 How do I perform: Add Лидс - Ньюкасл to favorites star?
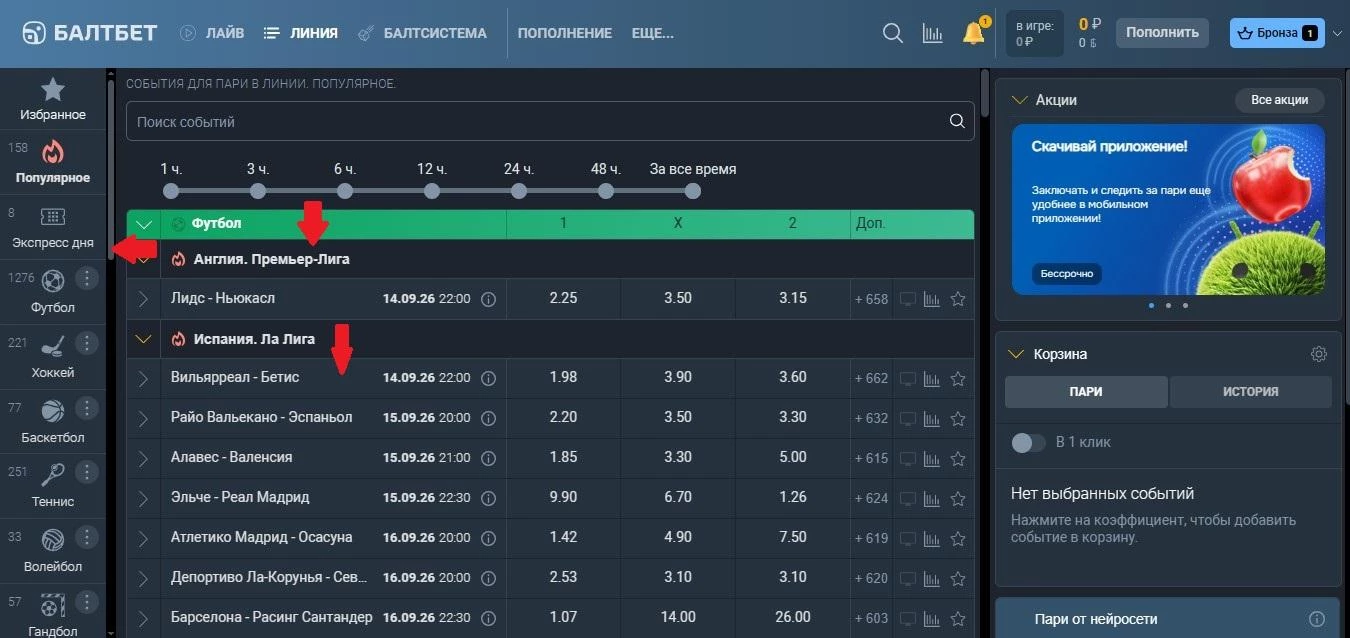(x=958, y=299)
